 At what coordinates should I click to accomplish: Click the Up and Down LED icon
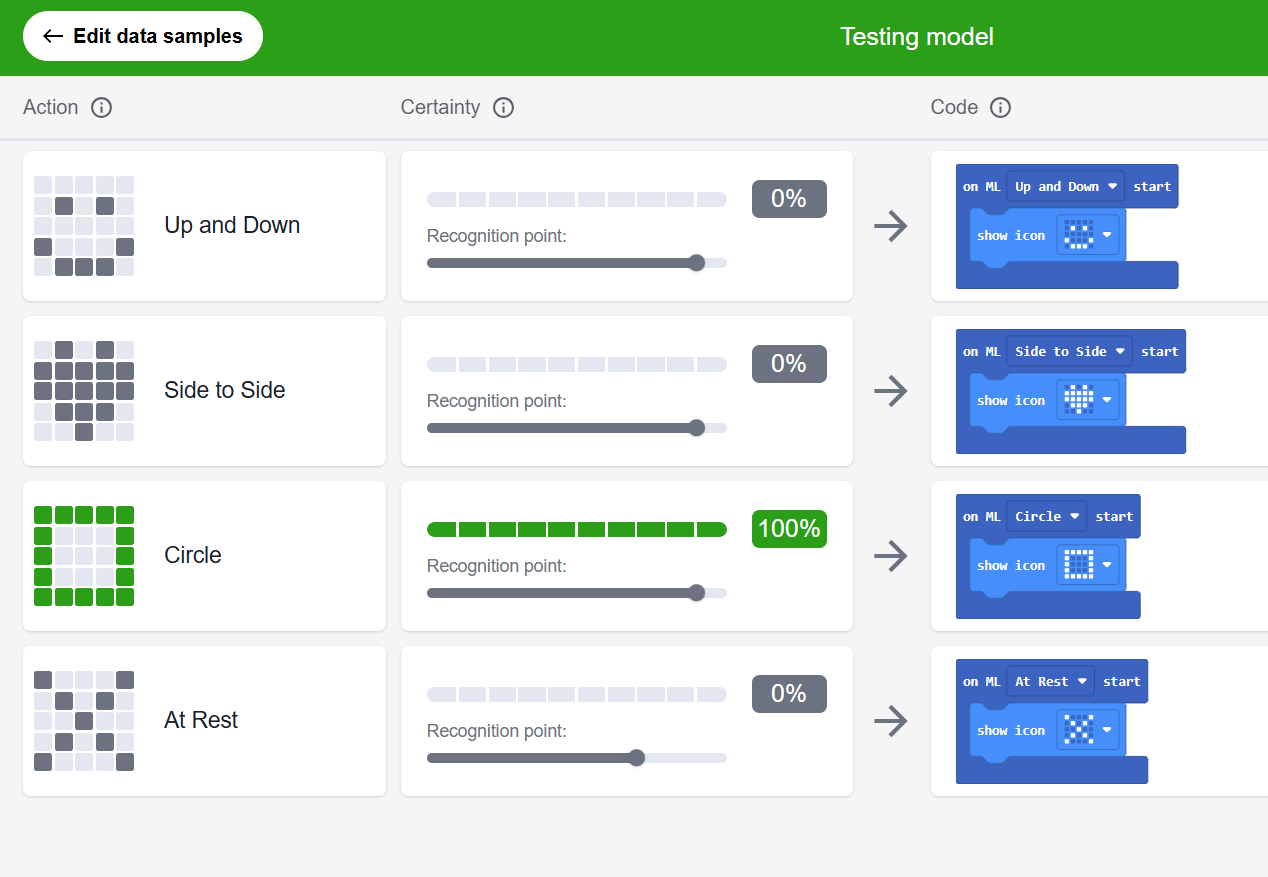pyautogui.click(x=84, y=226)
